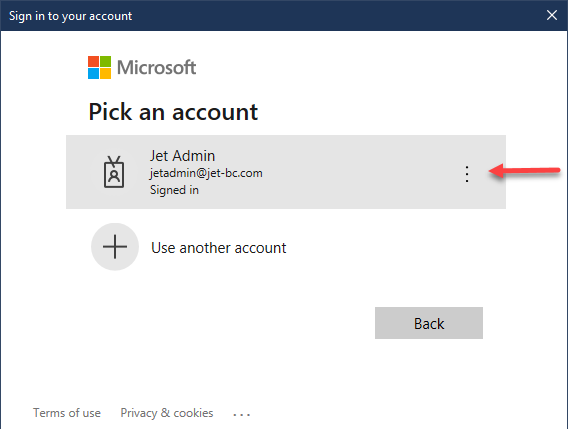Open the Privacy & cookies link
The width and height of the screenshot is (568, 429).
click(167, 413)
